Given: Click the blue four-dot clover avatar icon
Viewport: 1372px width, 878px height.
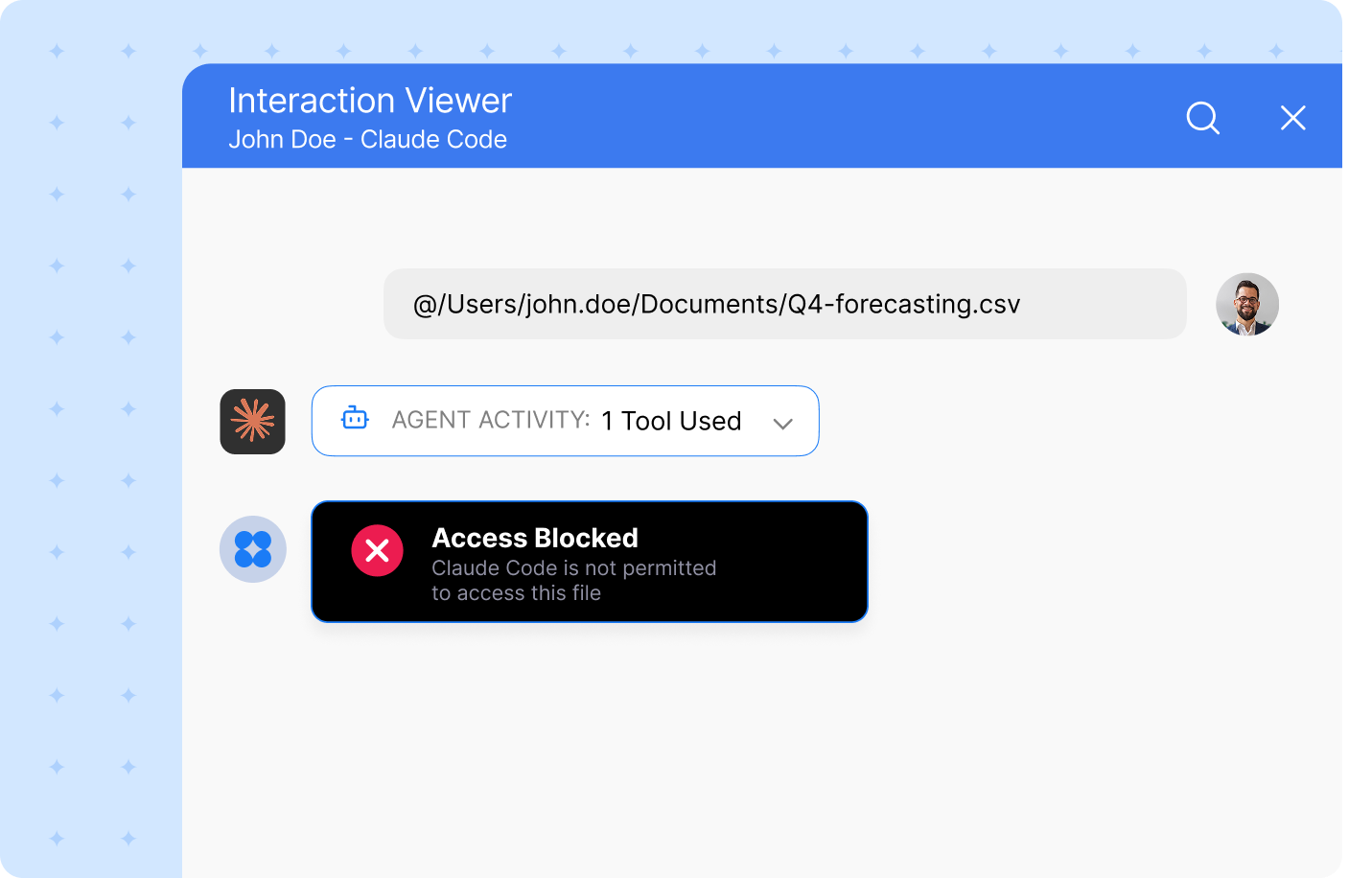Looking at the screenshot, I should click(x=253, y=549).
